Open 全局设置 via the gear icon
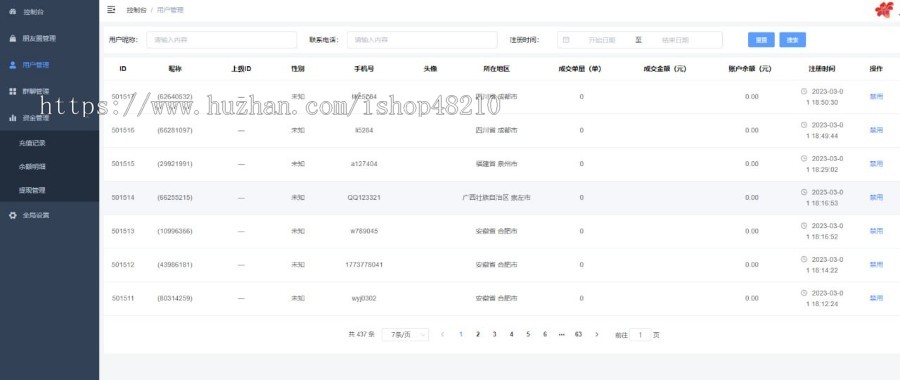 click(13, 215)
